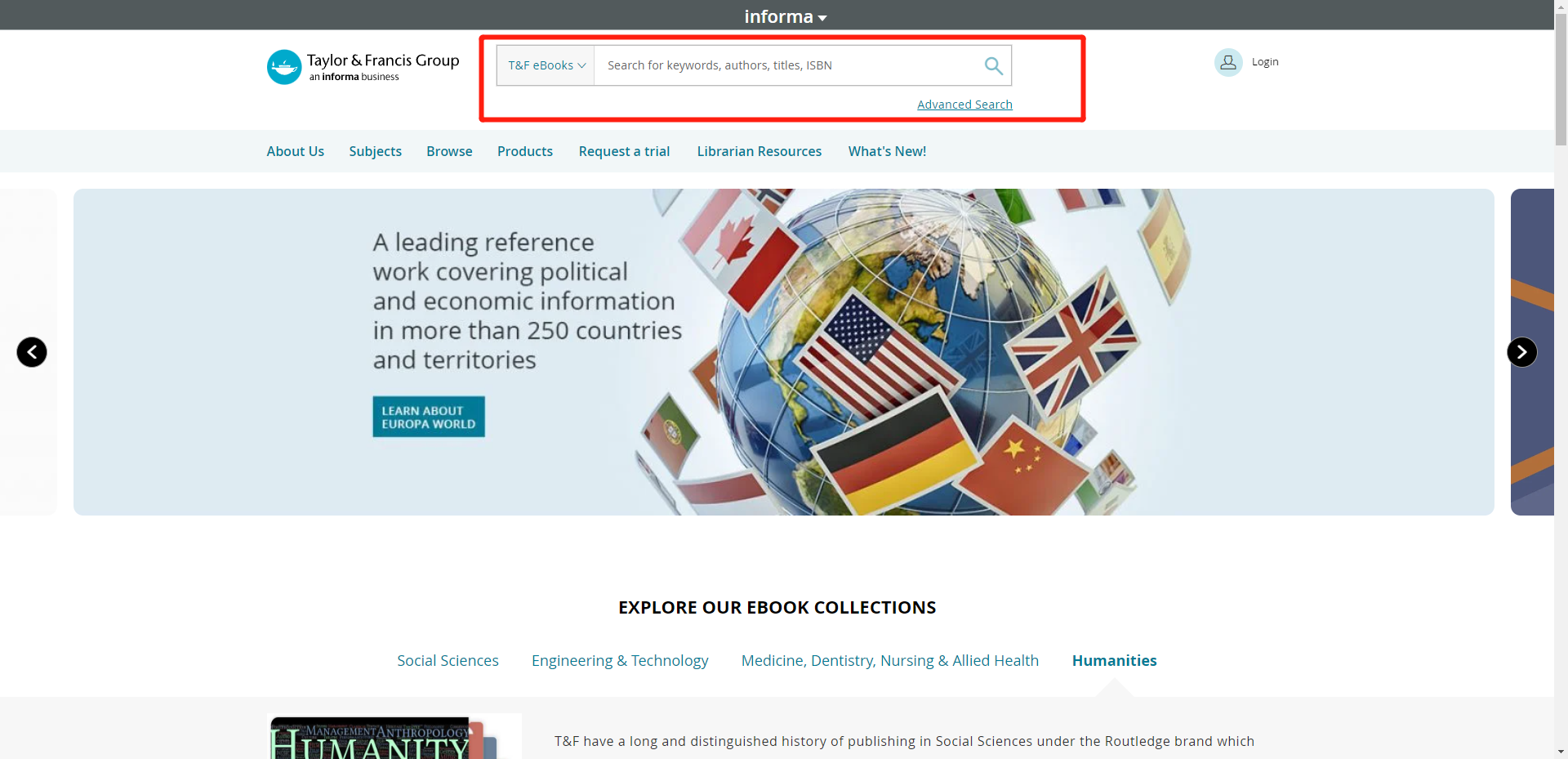
Task: Open the Subjects menu
Action: point(376,151)
